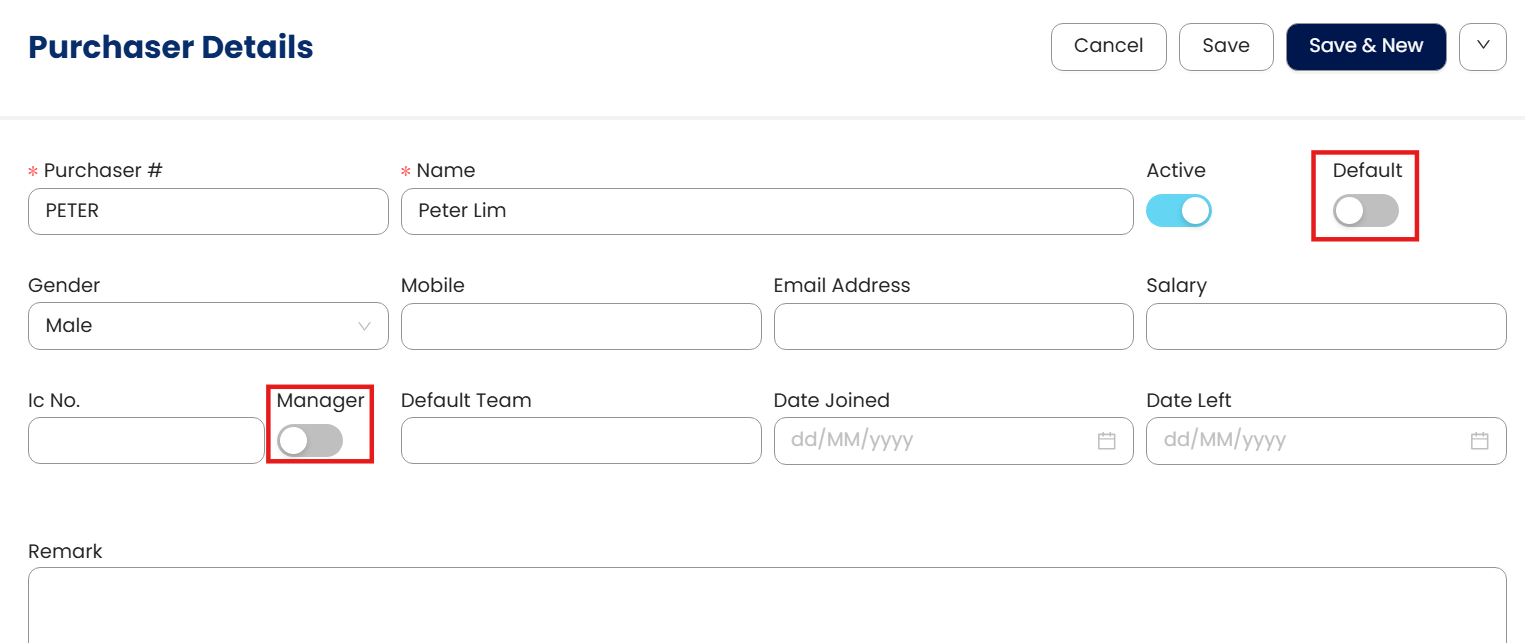Enable the Default toggle switch
The height and width of the screenshot is (643, 1525).
click(1365, 211)
